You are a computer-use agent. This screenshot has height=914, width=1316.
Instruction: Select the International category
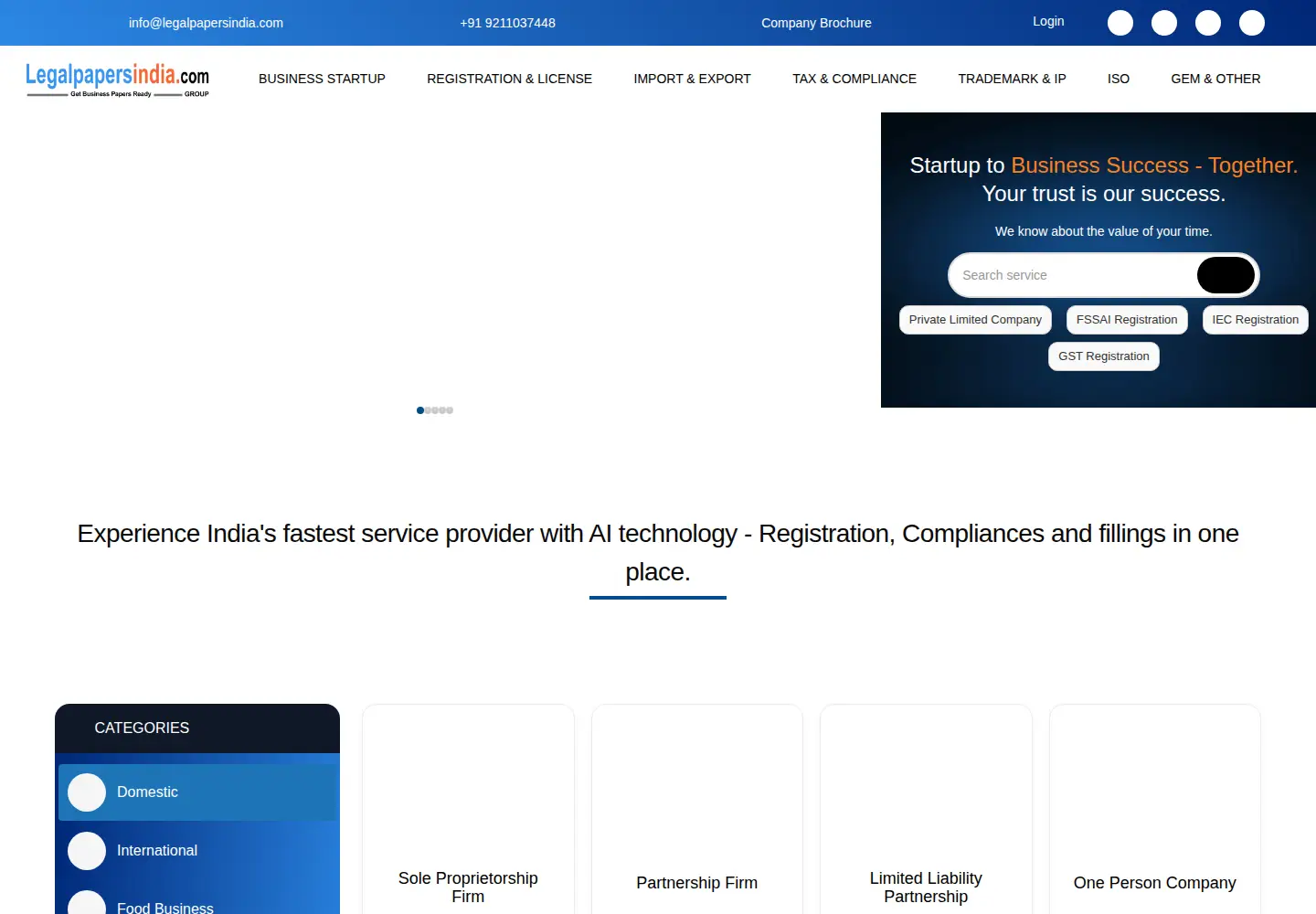click(x=197, y=851)
